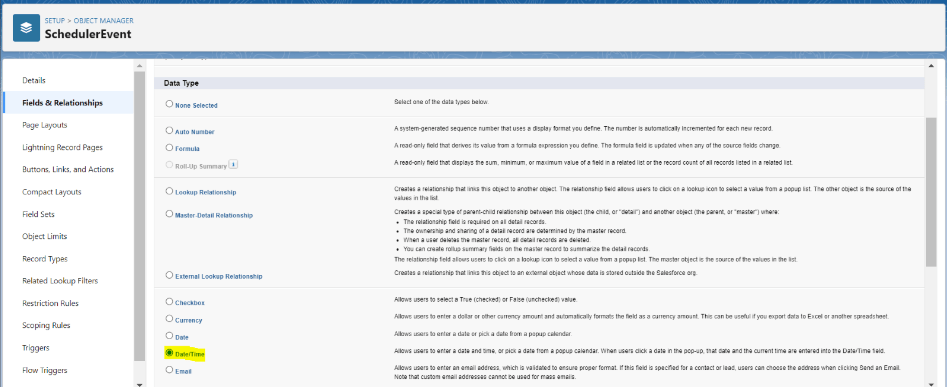The image size is (947, 387).
Task: Click the SchedulerEvent object title
Action: coord(88,34)
